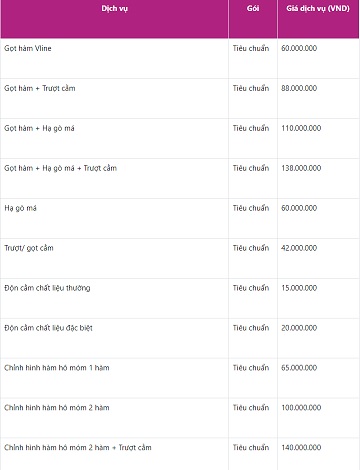360x470 pixels.
Task: Select 'Độn cằm chất liệu đặc biệt' cell
Action: (114, 338)
